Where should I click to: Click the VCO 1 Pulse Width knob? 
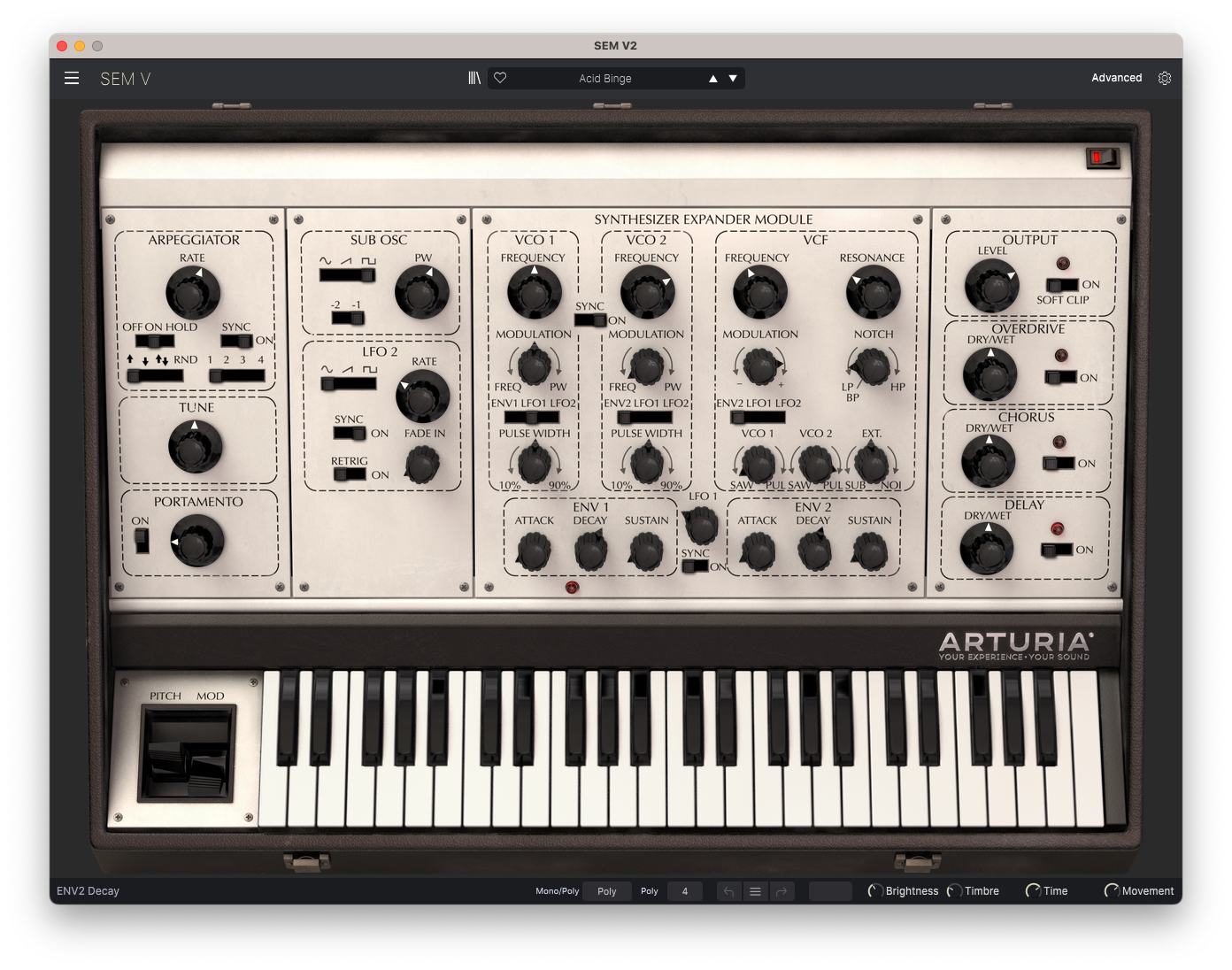click(534, 463)
